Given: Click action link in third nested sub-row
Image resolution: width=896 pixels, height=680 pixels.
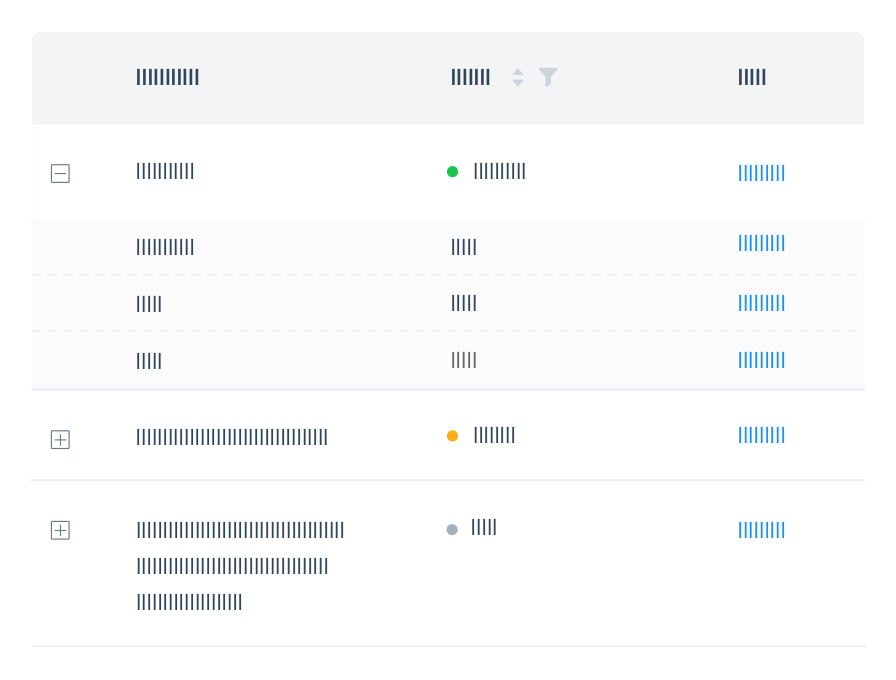Looking at the screenshot, I should pos(761,360).
